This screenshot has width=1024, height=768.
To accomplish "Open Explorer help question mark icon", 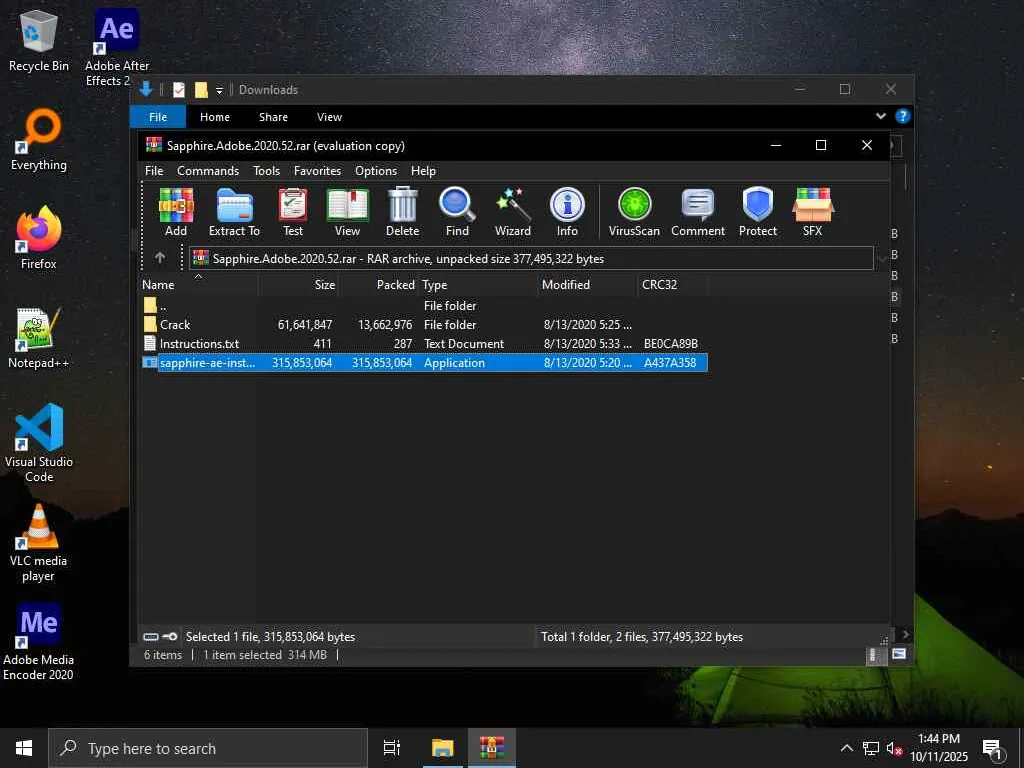I will pyautogui.click(x=903, y=116).
